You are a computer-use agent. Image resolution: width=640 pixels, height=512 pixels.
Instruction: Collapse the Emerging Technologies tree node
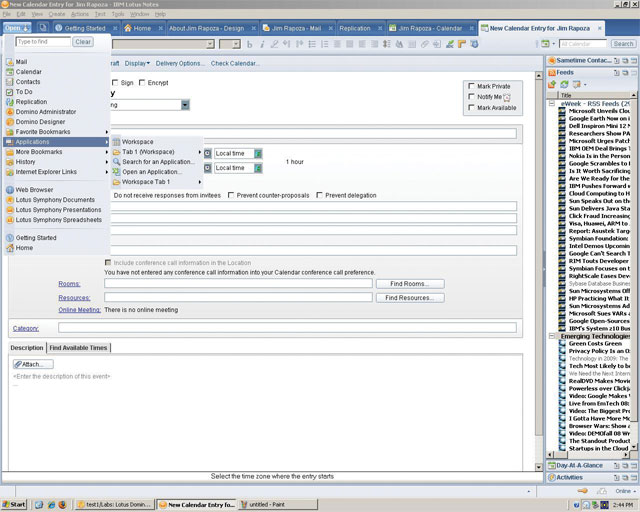(x=552, y=336)
